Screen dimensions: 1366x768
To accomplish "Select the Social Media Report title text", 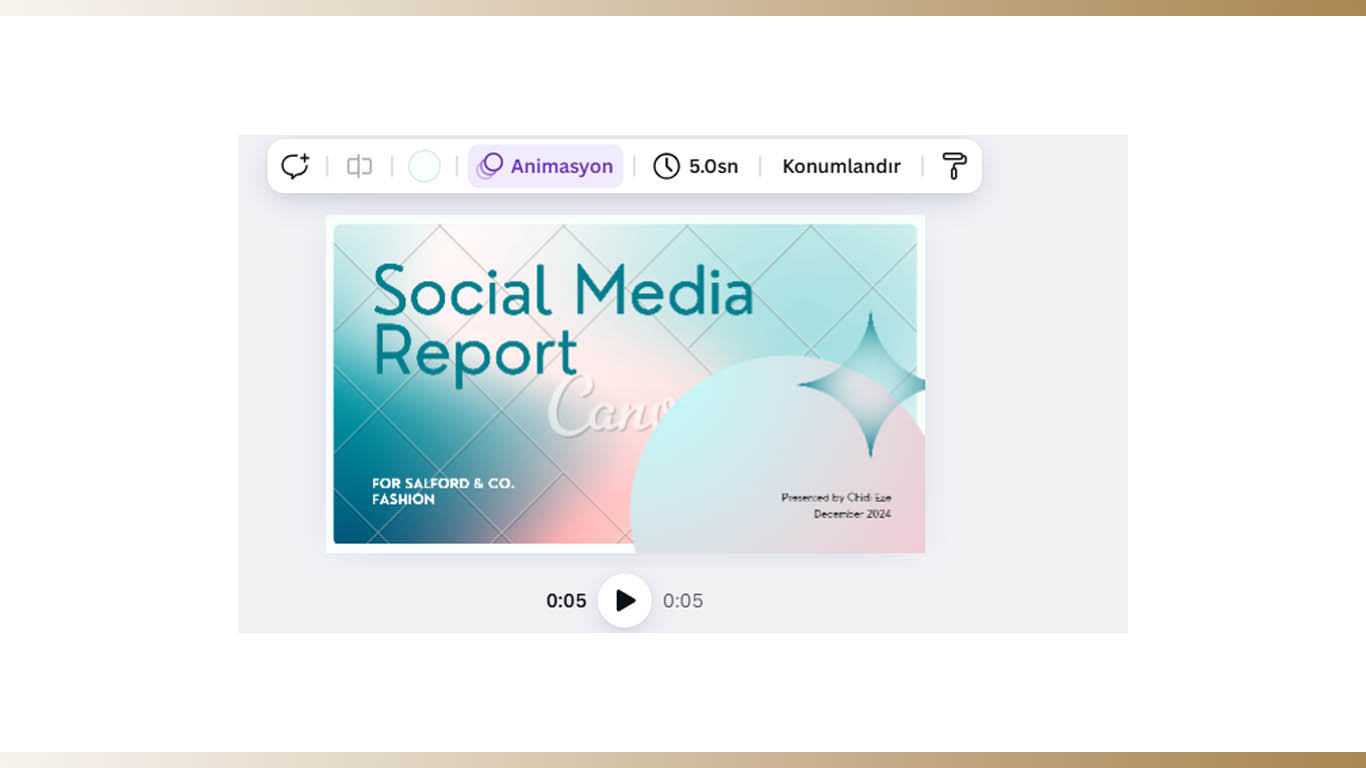I will point(560,322).
